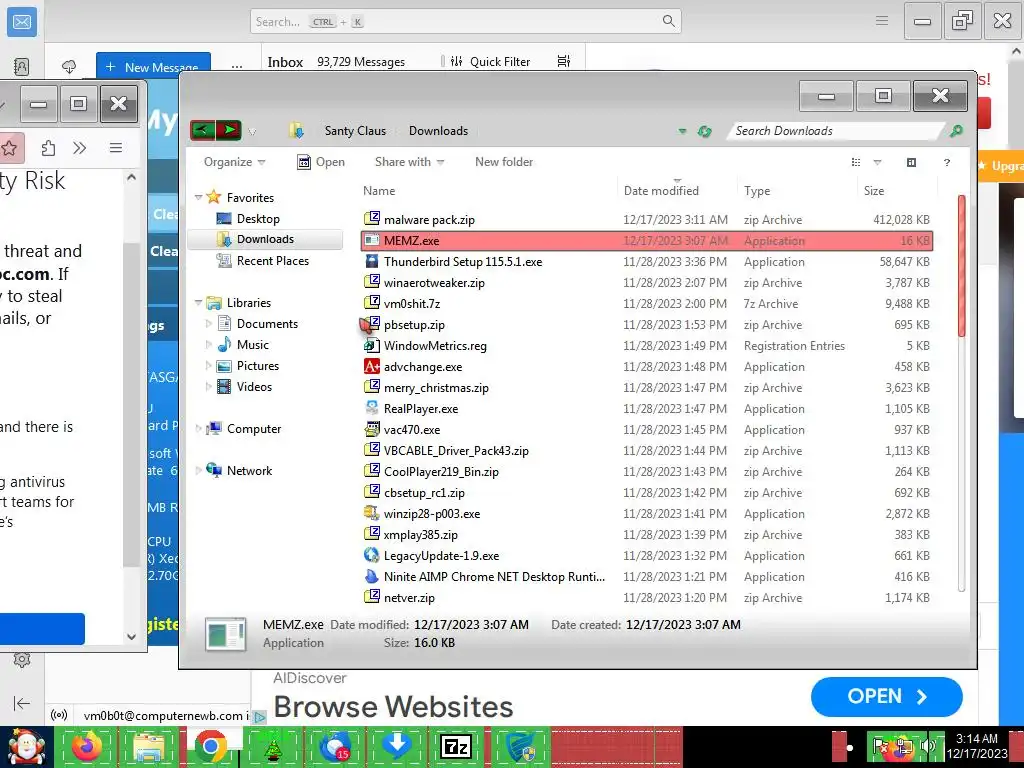Image resolution: width=1024 pixels, height=768 pixels.
Task: Collapse Thunderbird spaces toolbar arrow
Action: tap(22, 703)
